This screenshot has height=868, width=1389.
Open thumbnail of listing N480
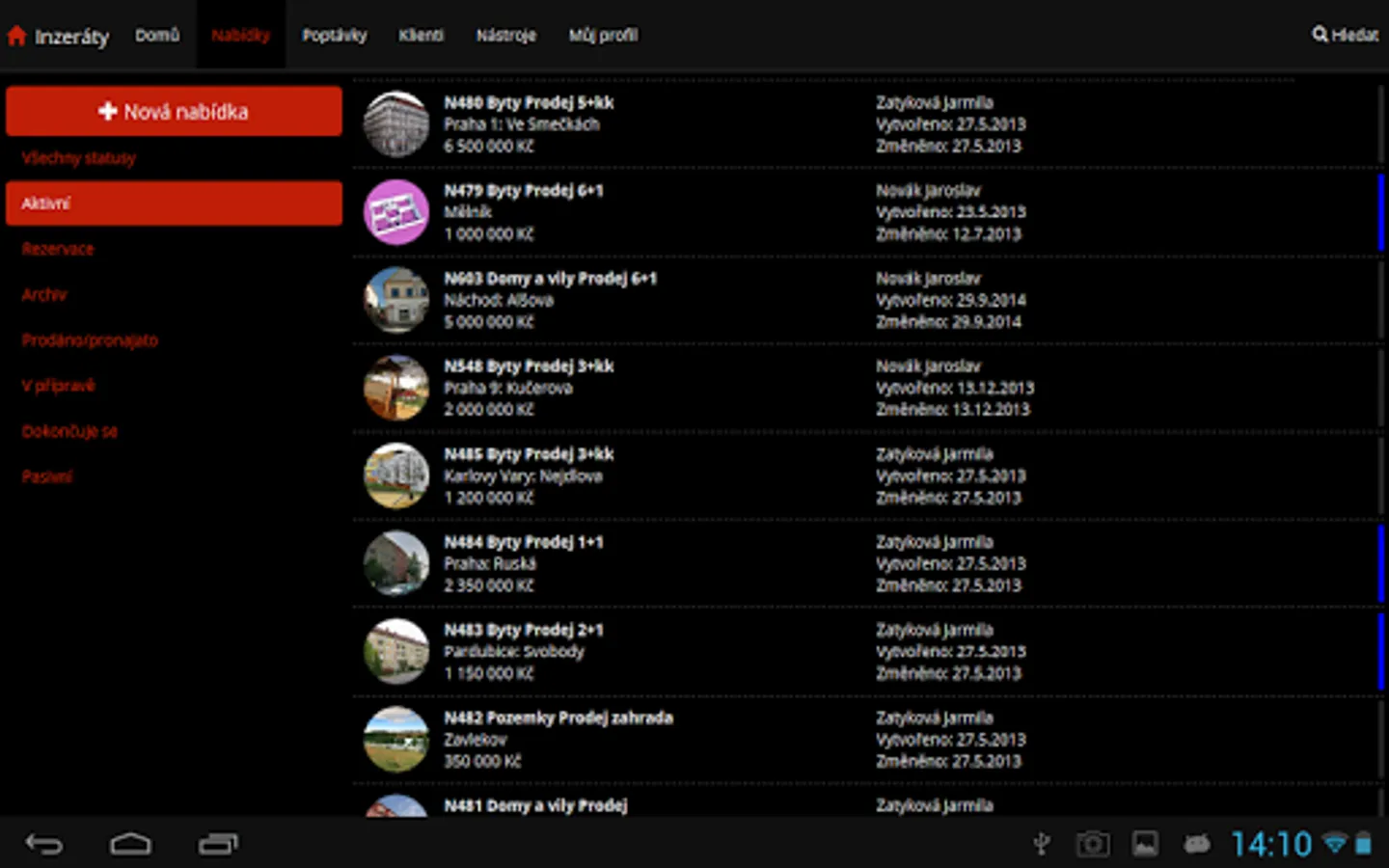(x=396, y=124)
